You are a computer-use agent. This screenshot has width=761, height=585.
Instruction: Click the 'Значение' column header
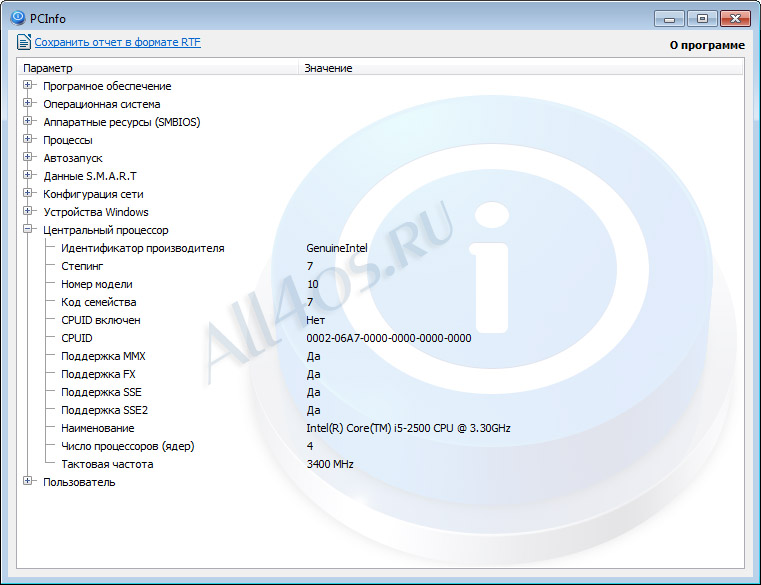tap(521, 68)
